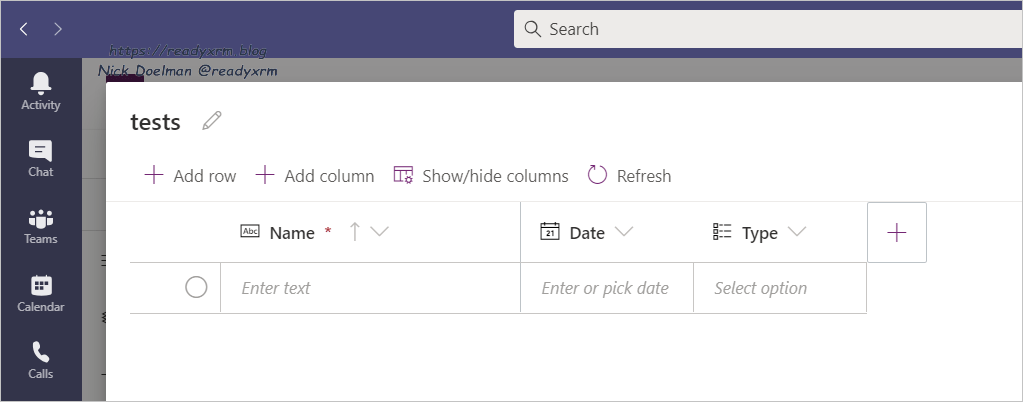The width and height of the screenshot is (1023, 402).
Task: Click the plus button to add a new column
Action: (896, 232)
